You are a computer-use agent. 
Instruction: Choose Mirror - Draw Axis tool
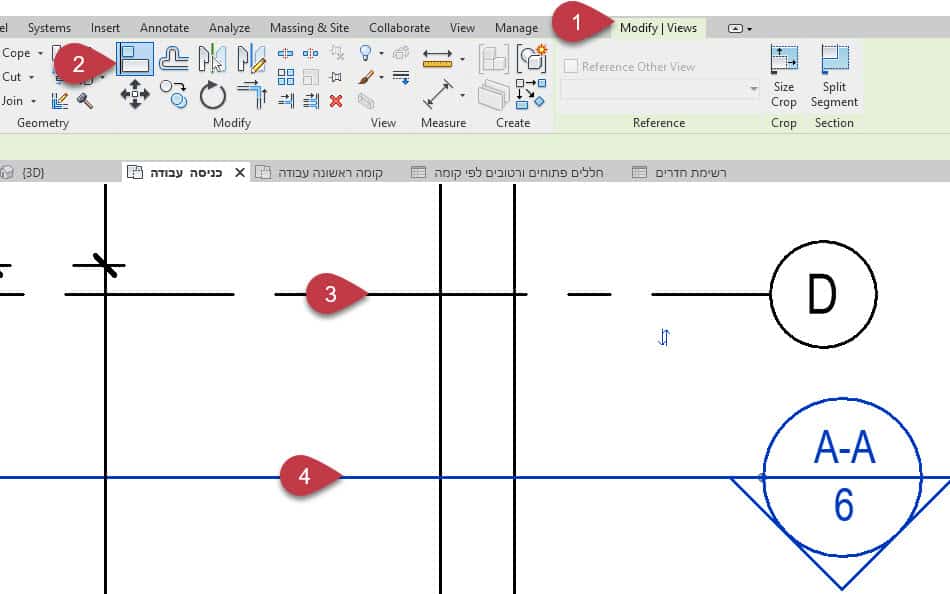(x=251, y=59)
